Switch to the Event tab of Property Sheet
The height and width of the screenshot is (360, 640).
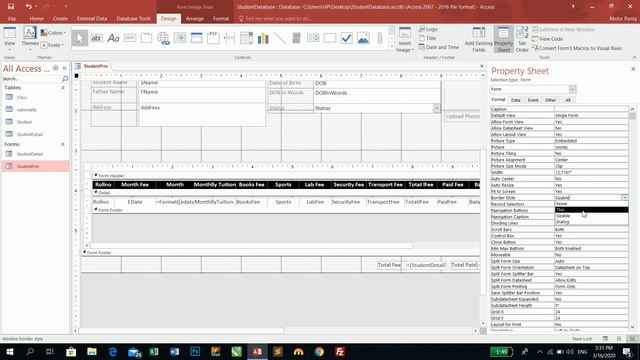click(533, 100)
